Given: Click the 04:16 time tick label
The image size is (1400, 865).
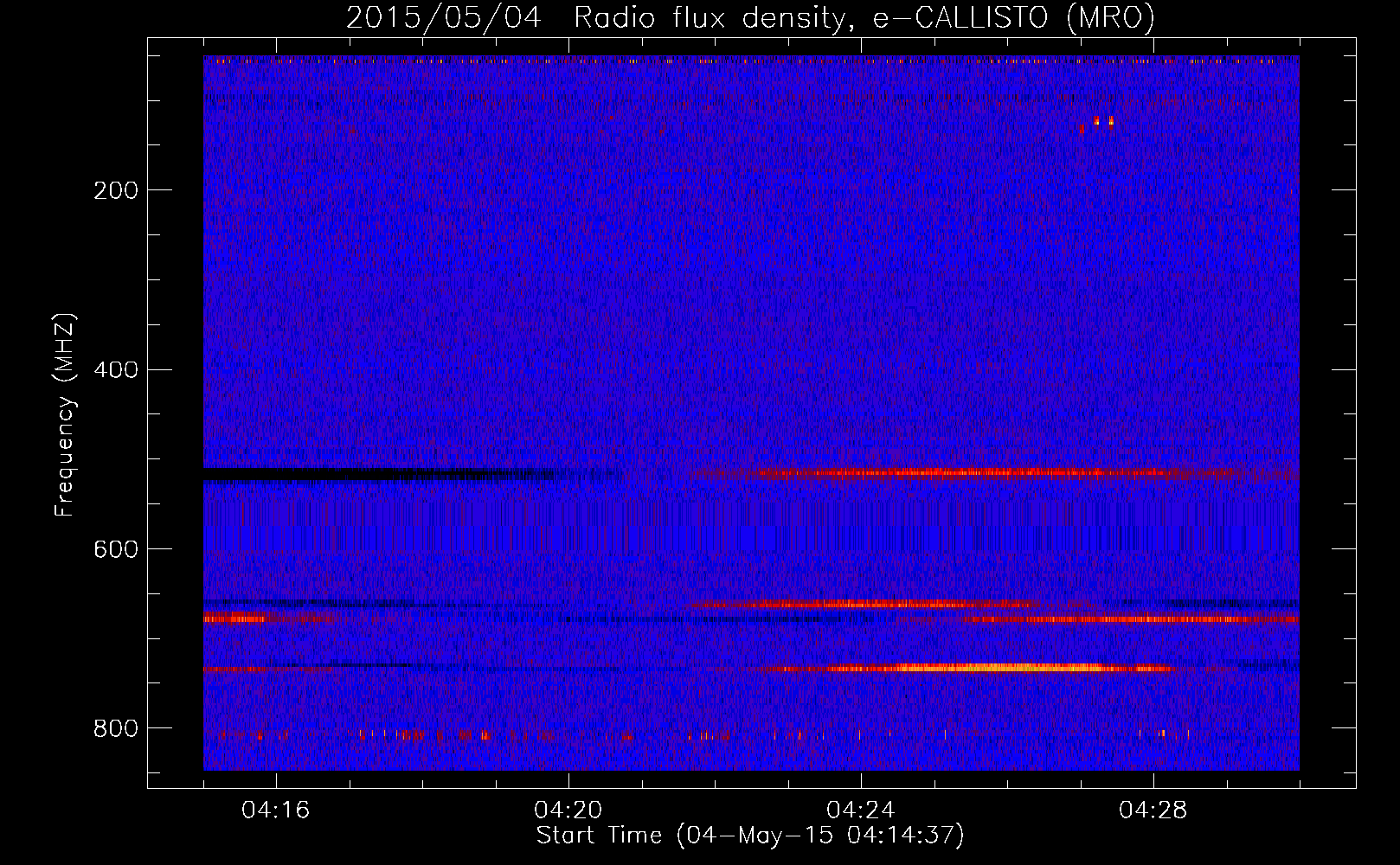Looking at the screenshot, I should (276, 811).
